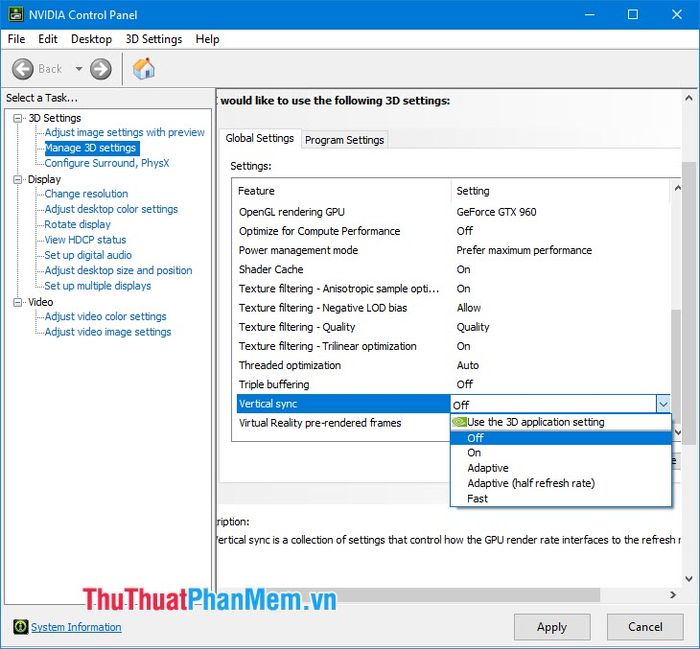Click main panel scroll-up arrow
The height and width of the screenshot is (649, 700).
689,98
